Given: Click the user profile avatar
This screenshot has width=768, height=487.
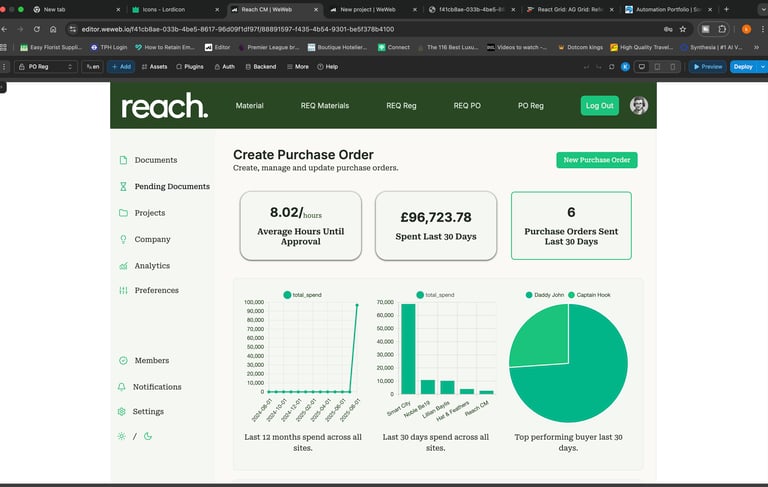Looking at the screenshot, I should pyautogui.click(x=639, y=105).
